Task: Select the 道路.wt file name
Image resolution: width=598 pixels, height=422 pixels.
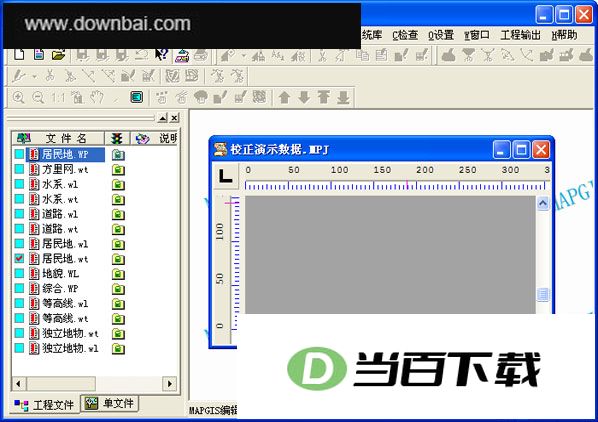Action: tap(60, 229)
